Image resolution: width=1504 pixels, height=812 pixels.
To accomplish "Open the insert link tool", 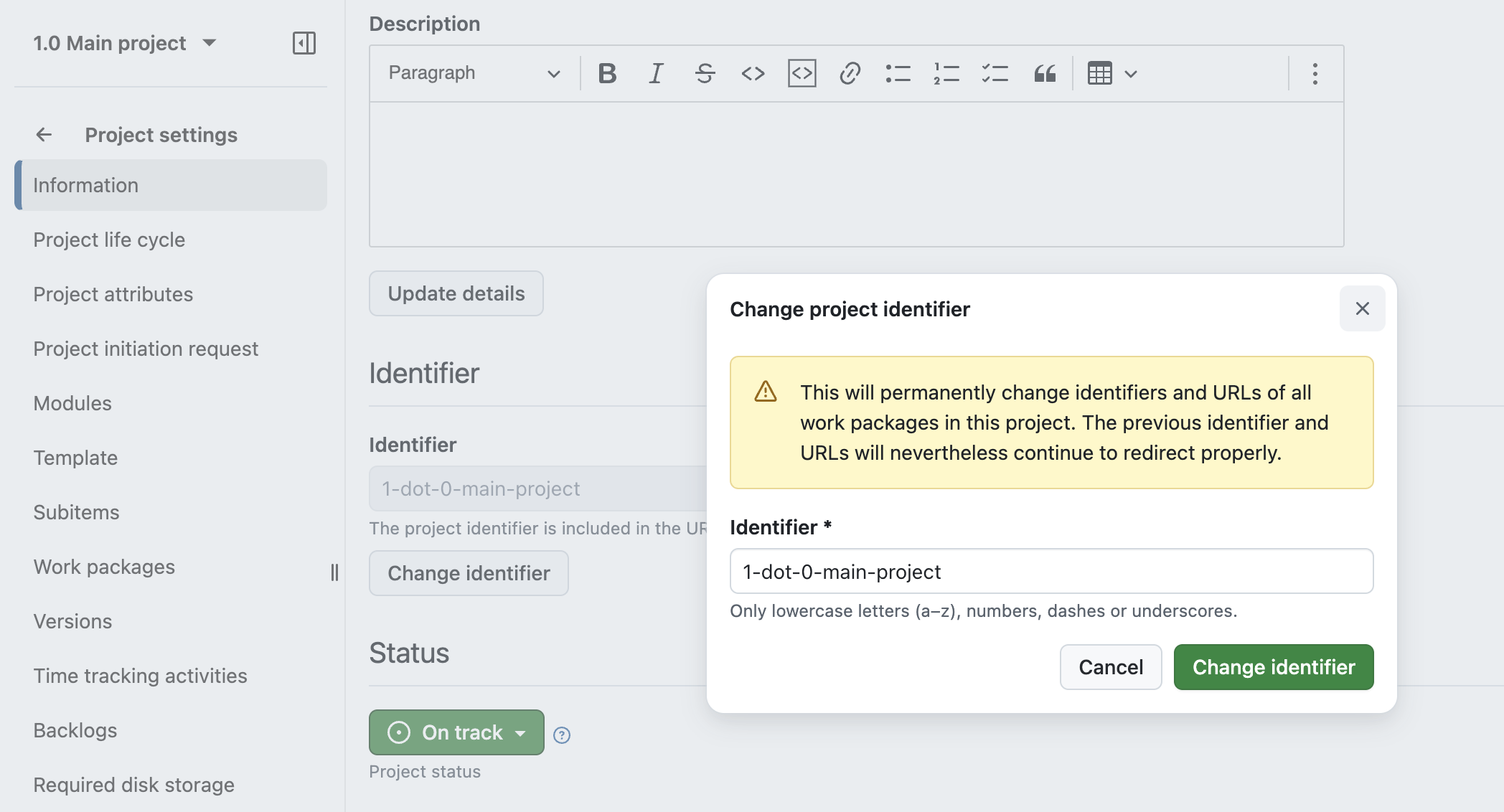I will pyautogui.click(x=851, y=72).
